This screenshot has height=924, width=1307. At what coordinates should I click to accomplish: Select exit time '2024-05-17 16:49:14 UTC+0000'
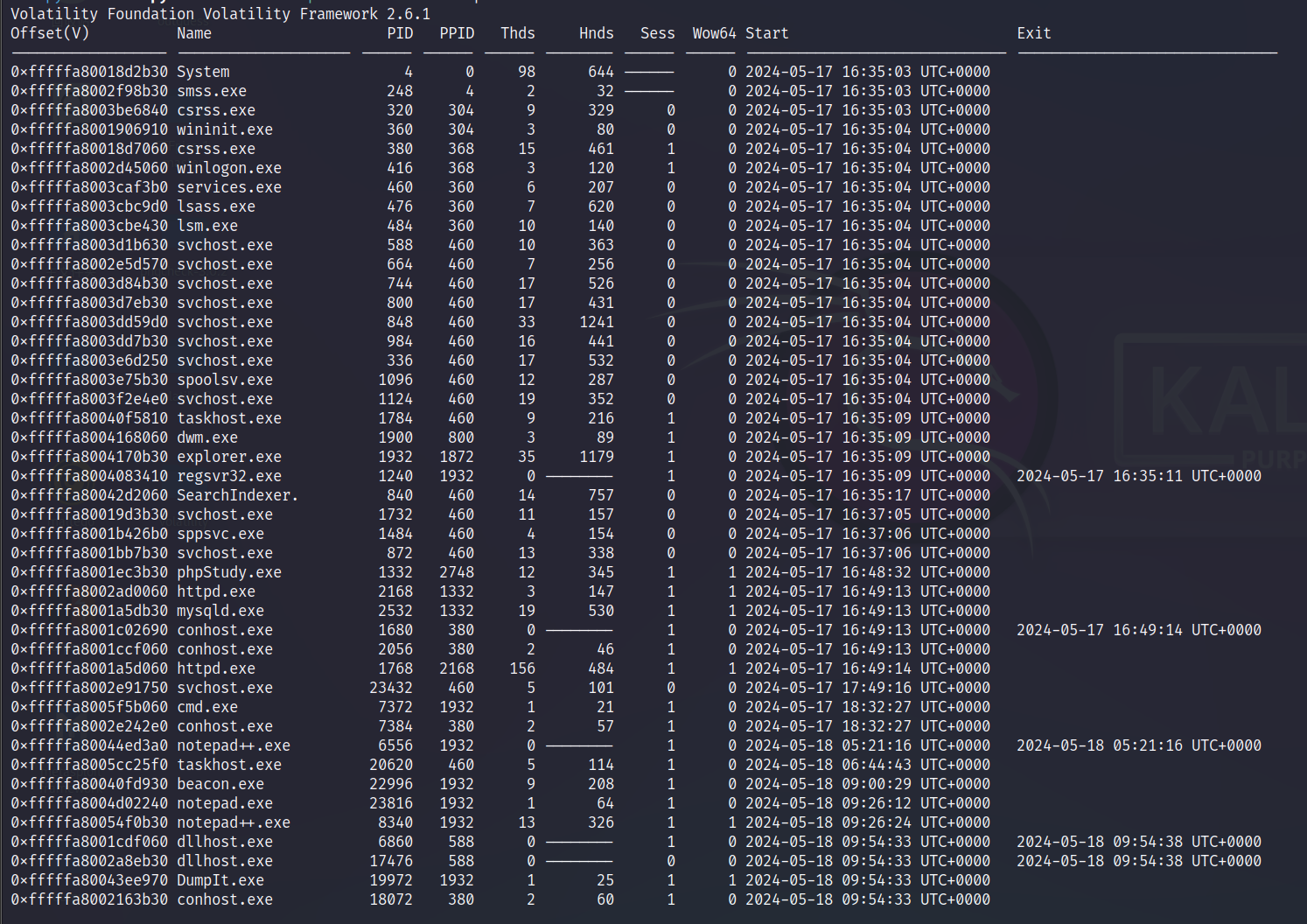(1139, 630)
